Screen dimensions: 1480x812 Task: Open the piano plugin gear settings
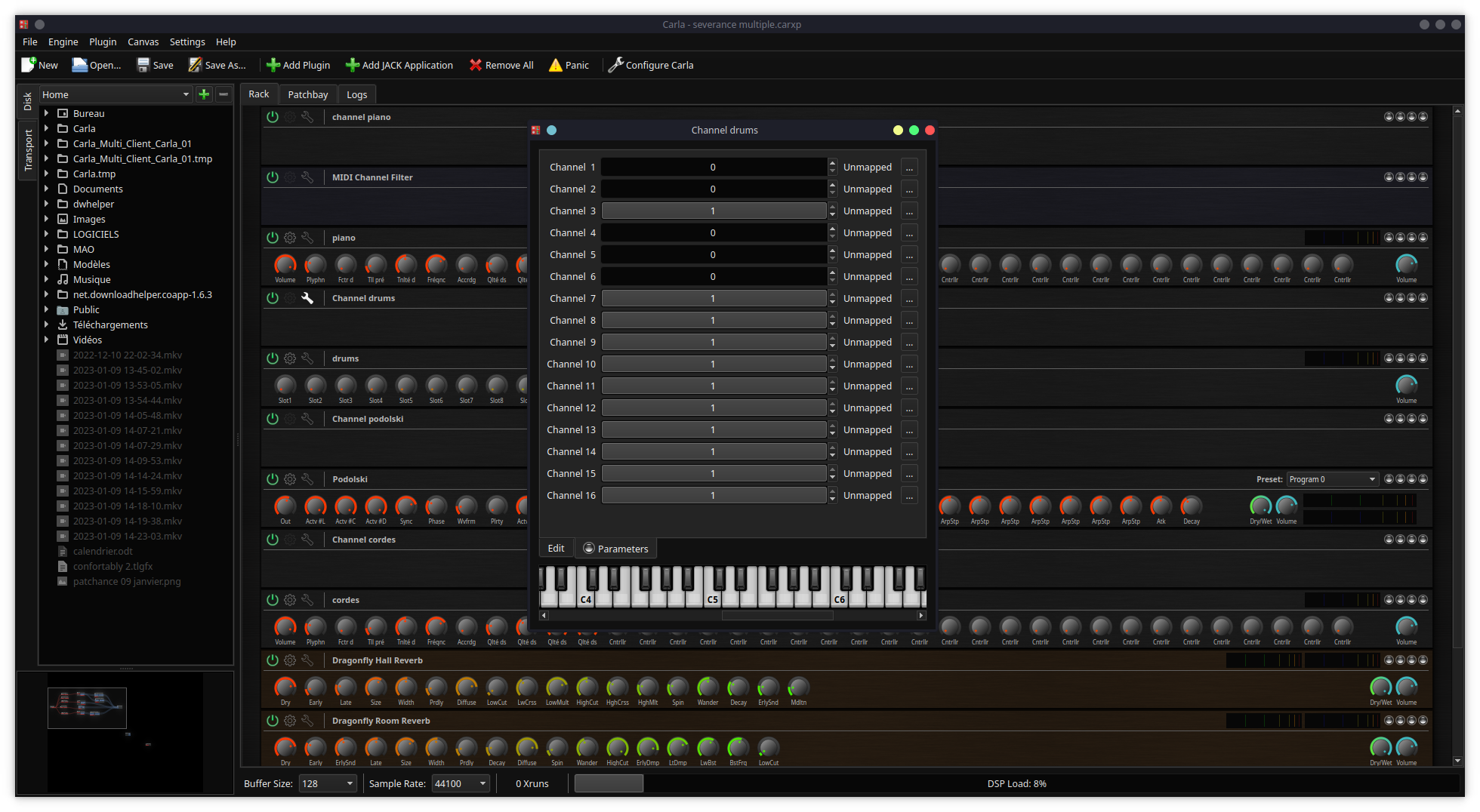pos(290,238)
